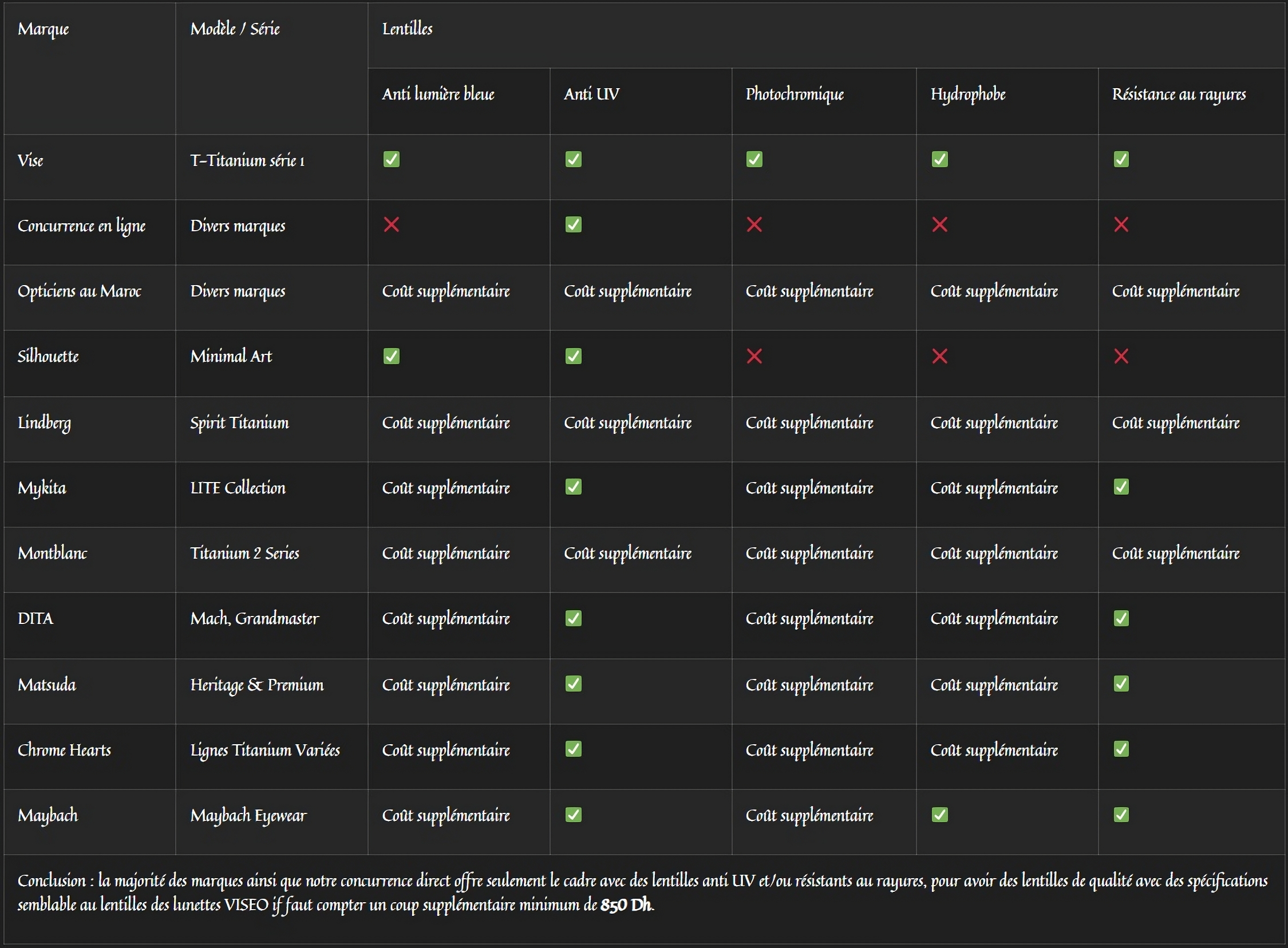Click Maybach Hydrophobe green checkmark
Image resolution: width=1288 pixels, height=948 pixels.
[939, 814]
